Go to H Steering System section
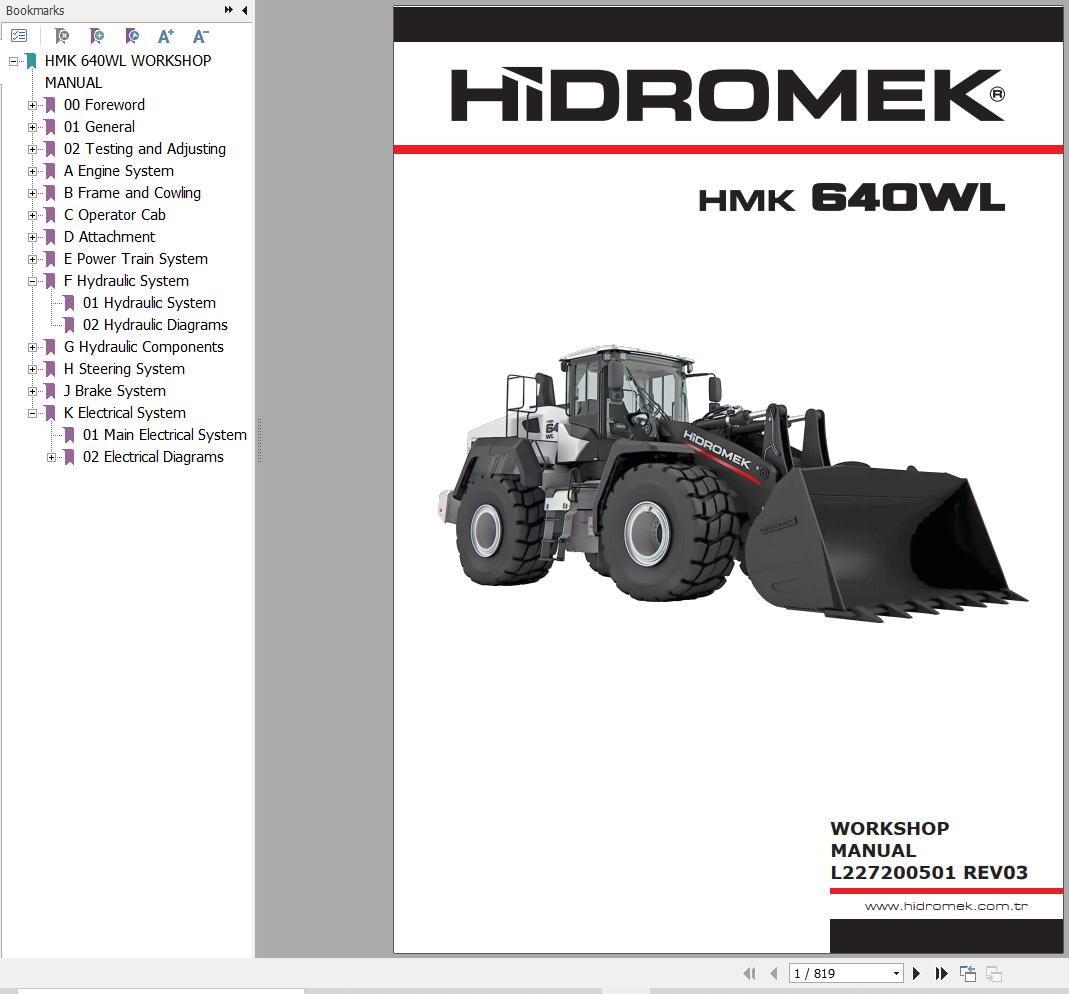Viewport: 1069px width, 994px height. 124,369
